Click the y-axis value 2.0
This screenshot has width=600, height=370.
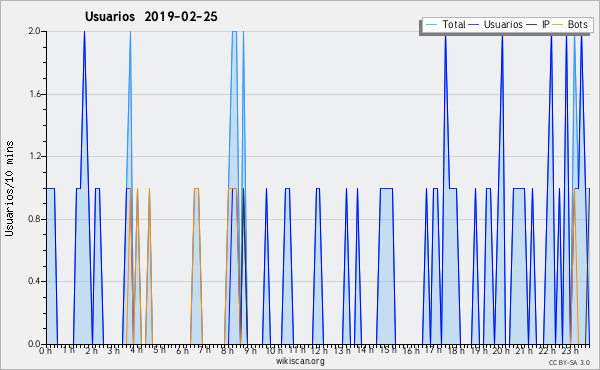click(x=34, y=31)
